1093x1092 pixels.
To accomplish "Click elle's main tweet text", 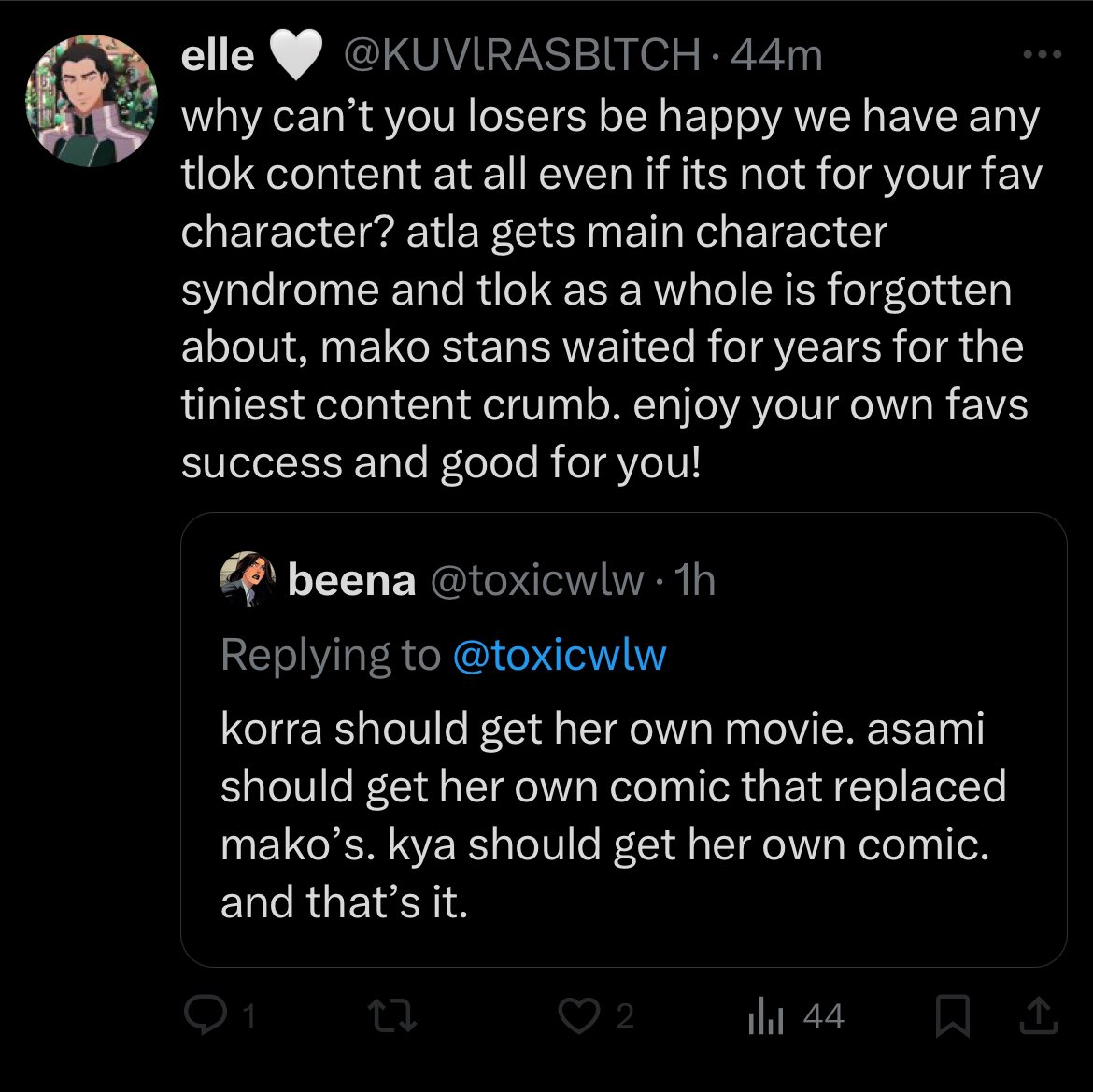I will pos(607,290).
